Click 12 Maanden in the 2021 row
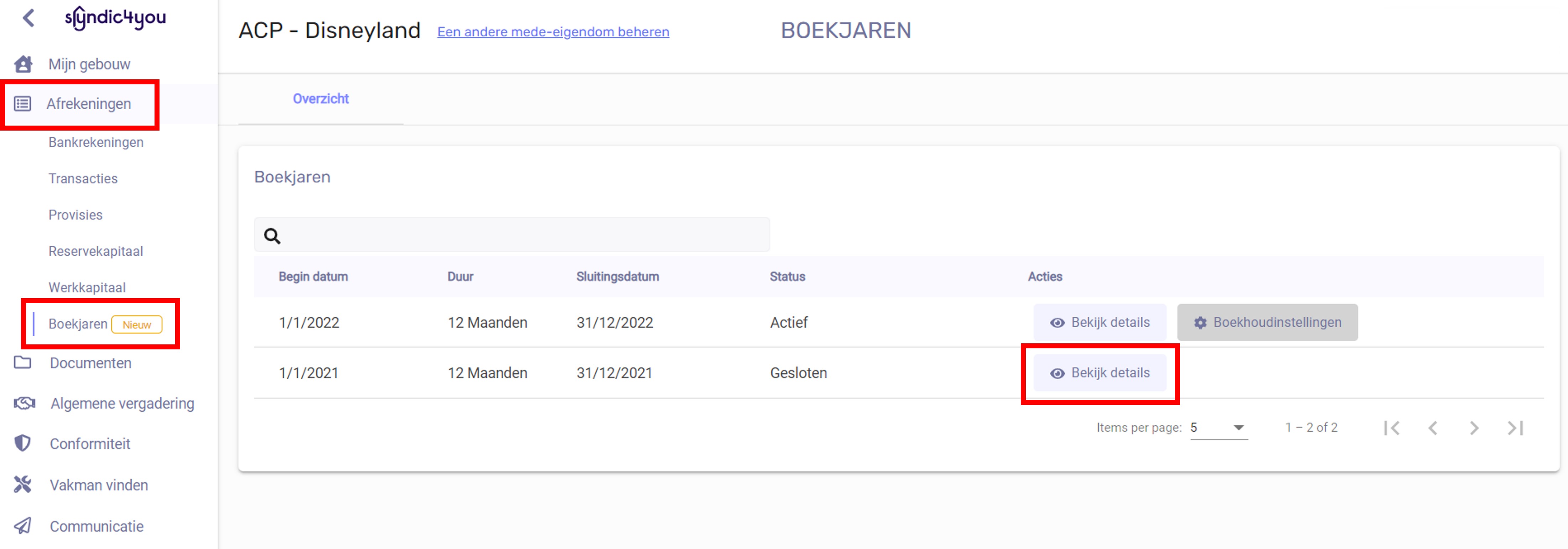Viewport: 1568px width, 549px height. tap(487, 373)
